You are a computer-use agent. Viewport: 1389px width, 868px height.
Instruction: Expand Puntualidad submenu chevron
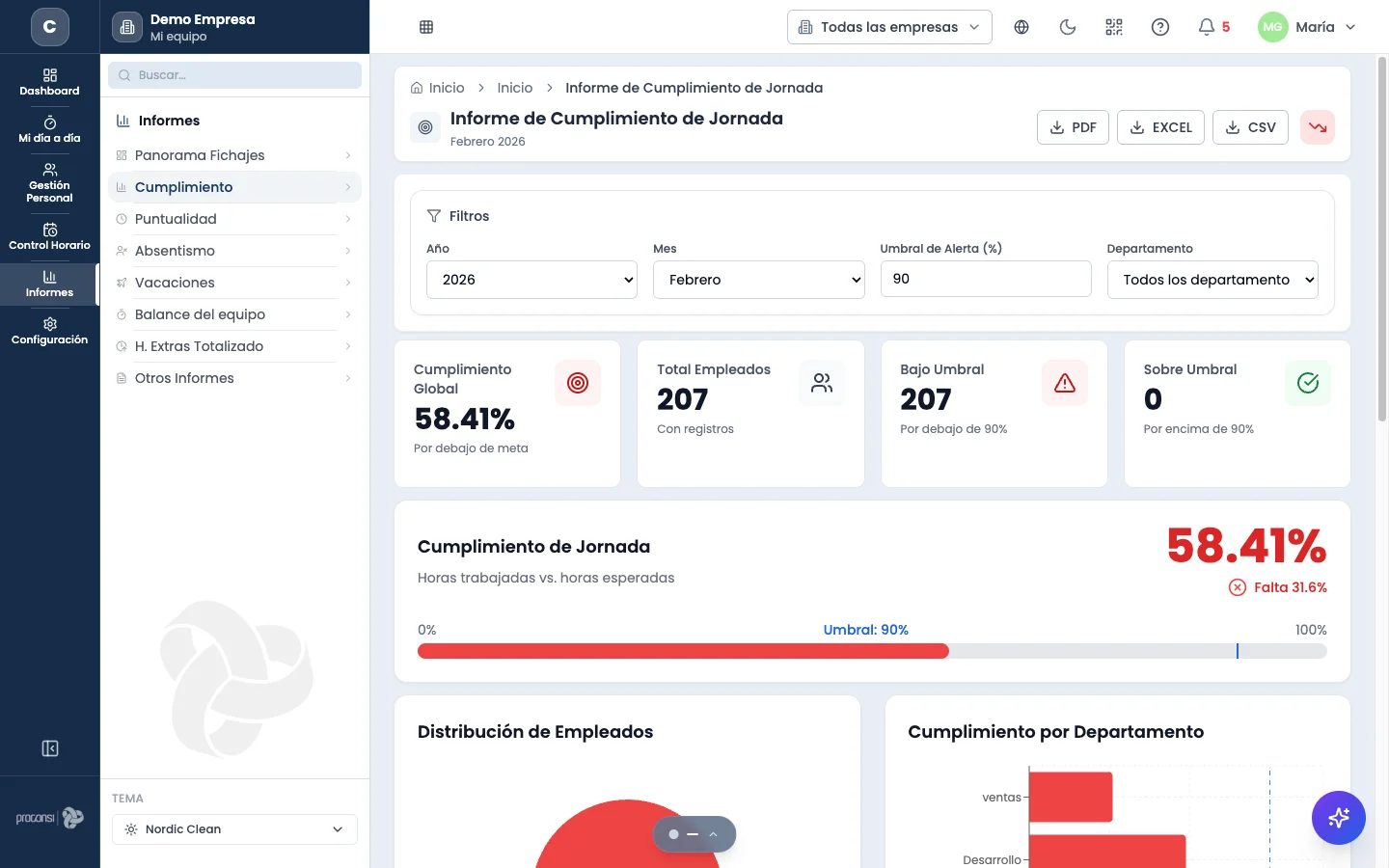pos(348,219)
